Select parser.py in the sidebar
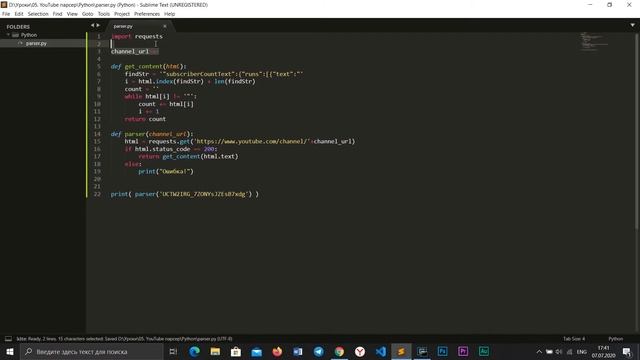Viewport: 640px width, 360px height. pos(36,43)
